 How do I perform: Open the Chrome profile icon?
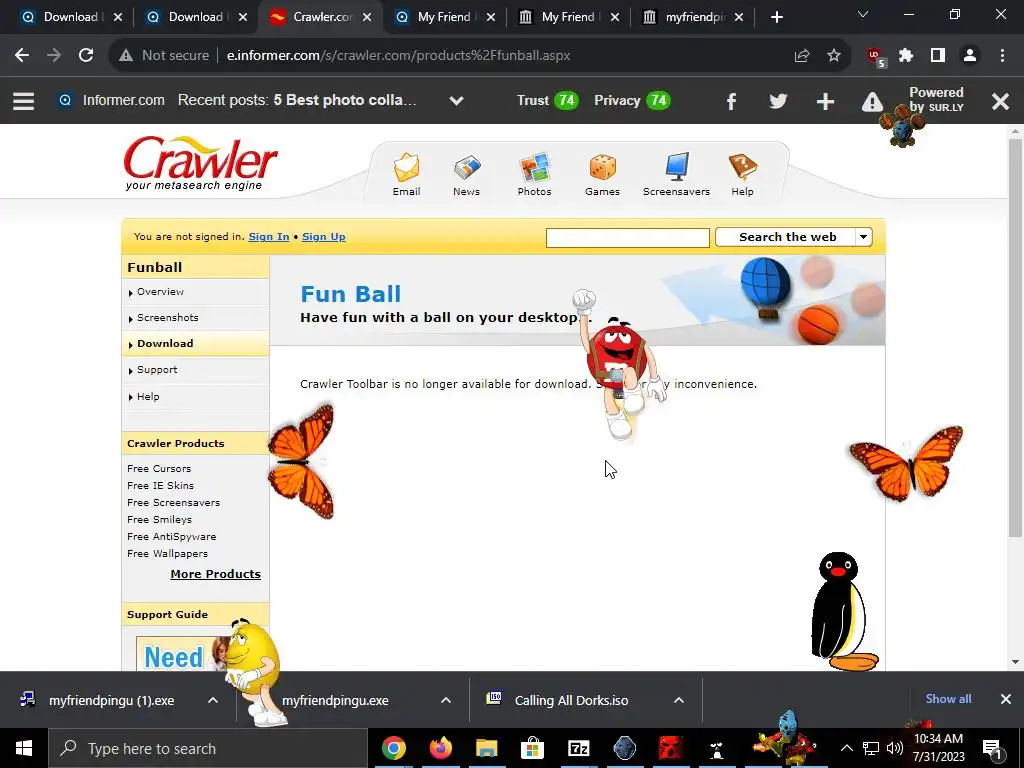(970, 56)
